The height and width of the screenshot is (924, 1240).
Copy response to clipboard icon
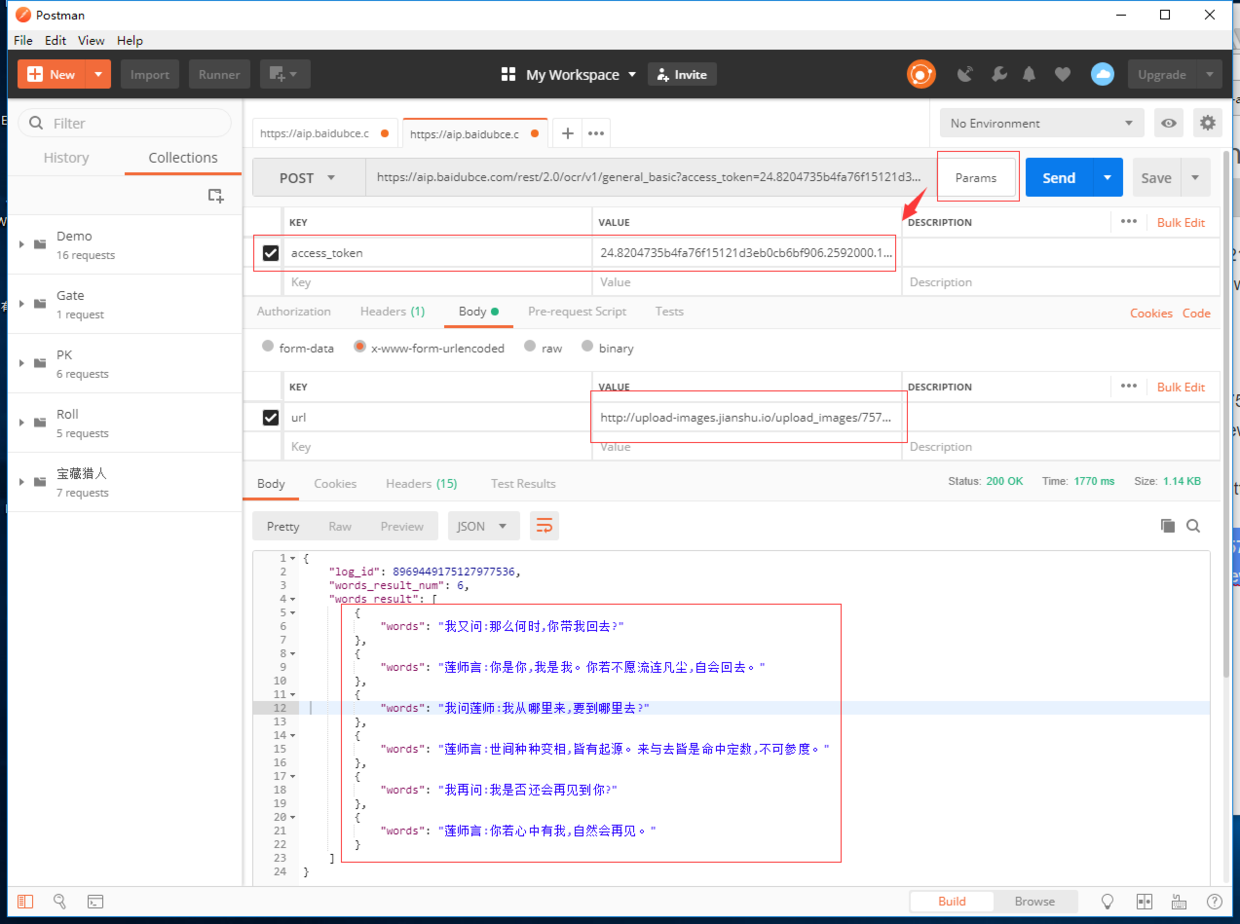point(1167,526)
